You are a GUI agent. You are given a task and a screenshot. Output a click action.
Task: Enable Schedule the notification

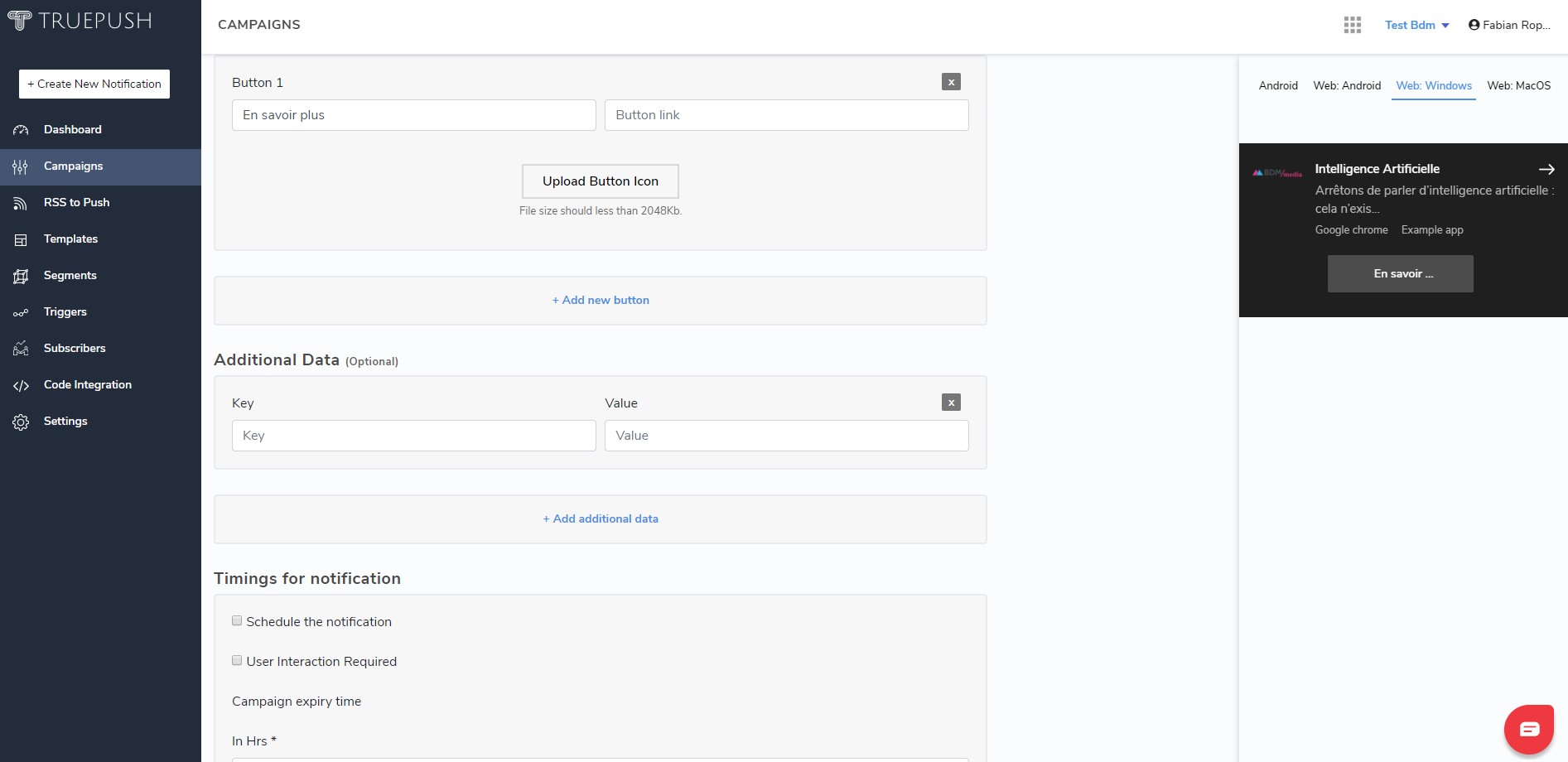click(237, 620)
